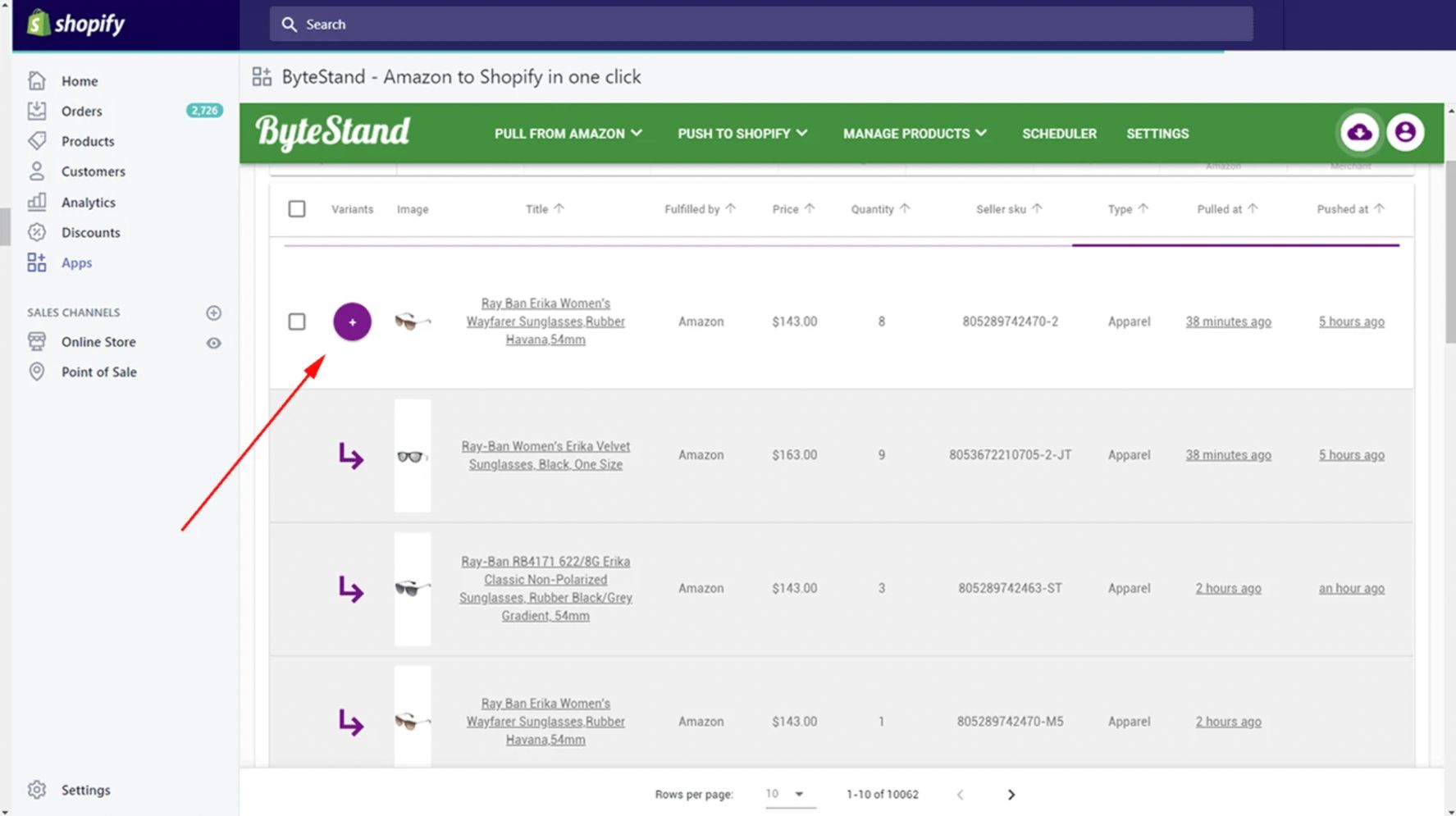The image size is (1456, 816).
Task: Select all rows with header checkbox
Action: 297,209
